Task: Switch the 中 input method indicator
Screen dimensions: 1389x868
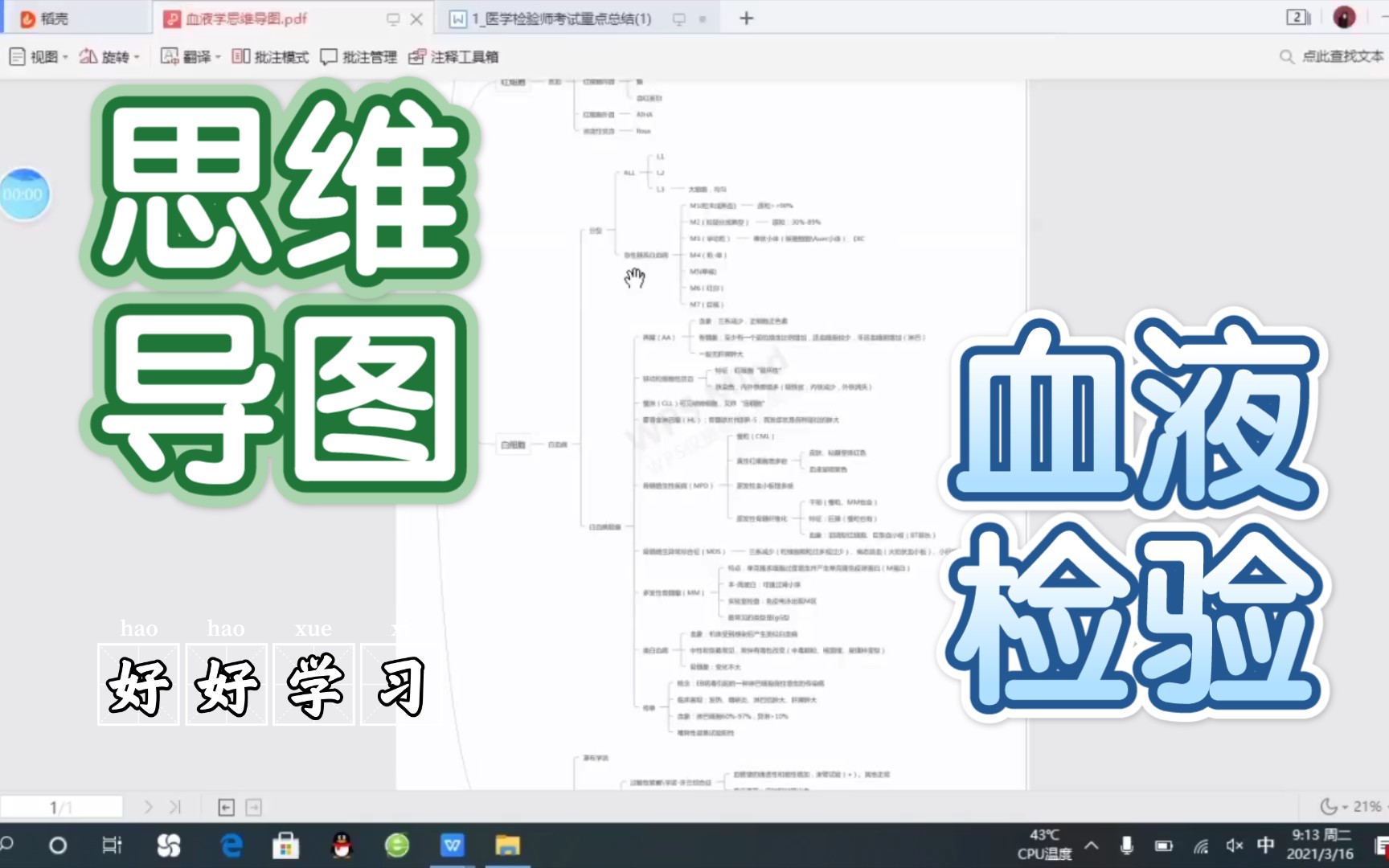Action: 1266,845
